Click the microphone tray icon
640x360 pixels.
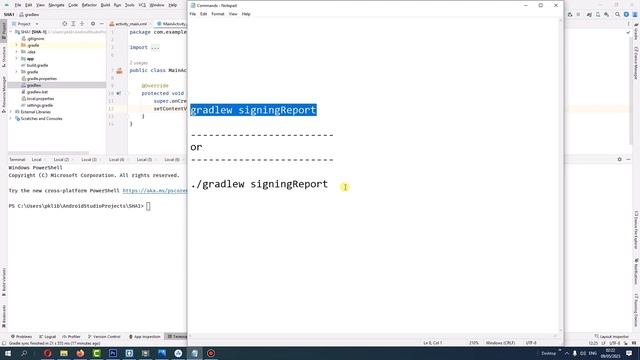point(575,353)
